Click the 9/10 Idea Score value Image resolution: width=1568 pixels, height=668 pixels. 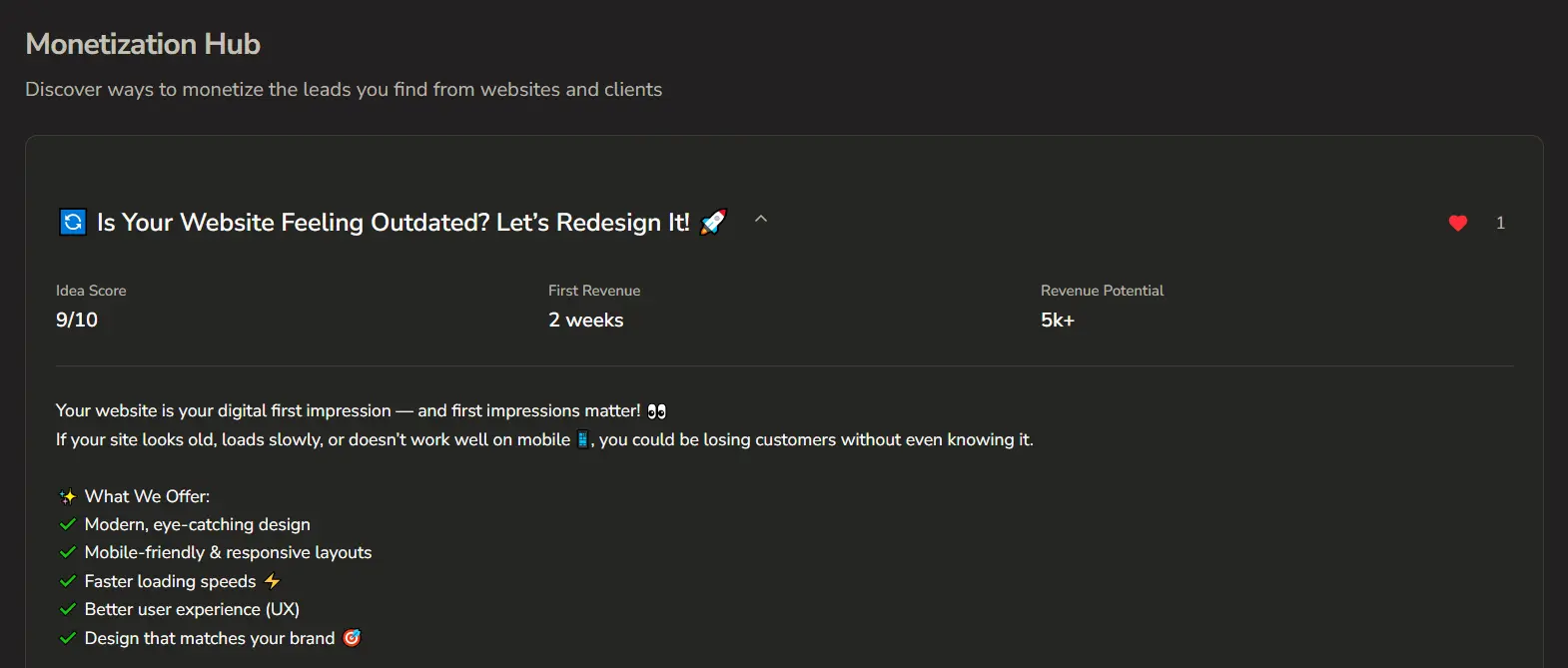tap(77, 320)
